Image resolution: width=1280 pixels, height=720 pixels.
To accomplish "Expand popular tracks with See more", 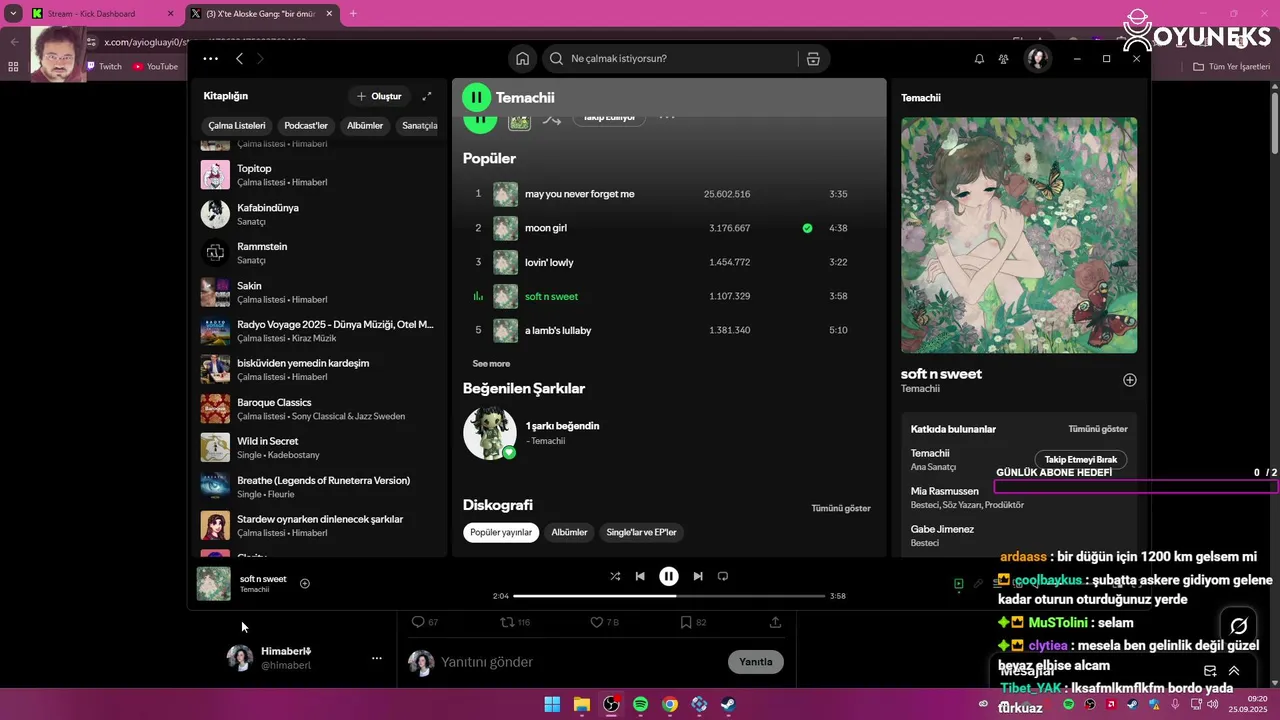I will [491, 364].
